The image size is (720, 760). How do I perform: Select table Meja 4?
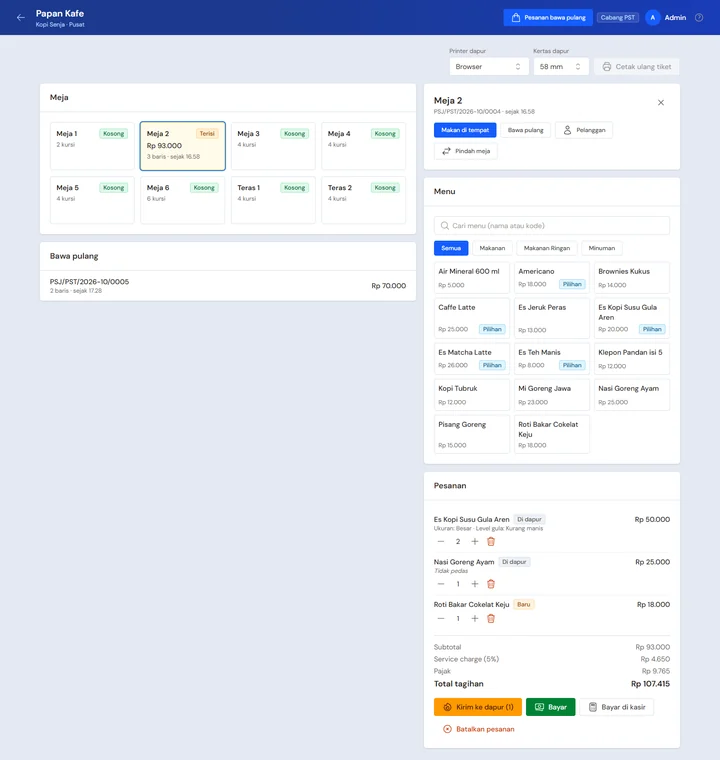364,146
